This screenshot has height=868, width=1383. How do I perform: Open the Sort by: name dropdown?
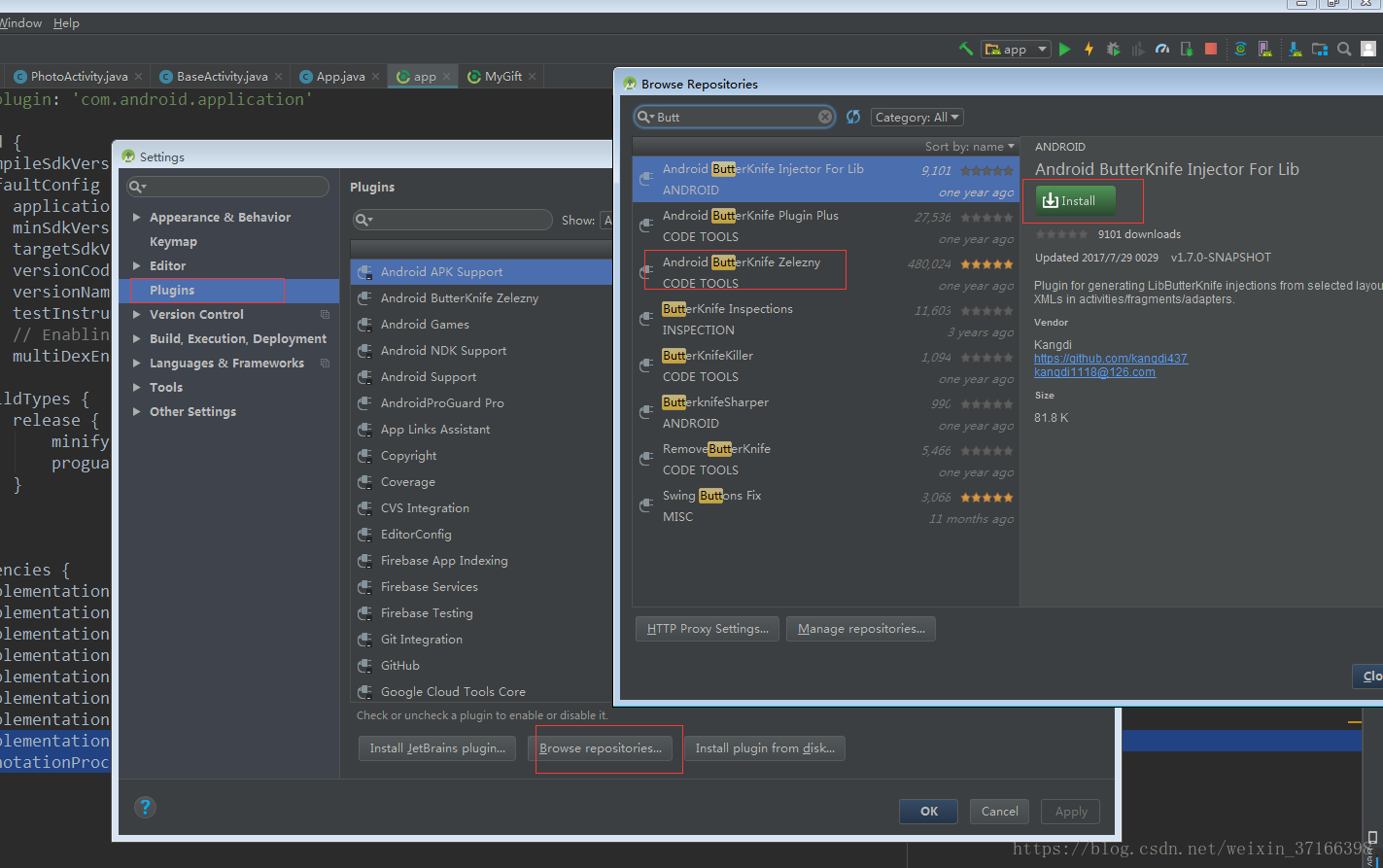click(x=969, y=145)
